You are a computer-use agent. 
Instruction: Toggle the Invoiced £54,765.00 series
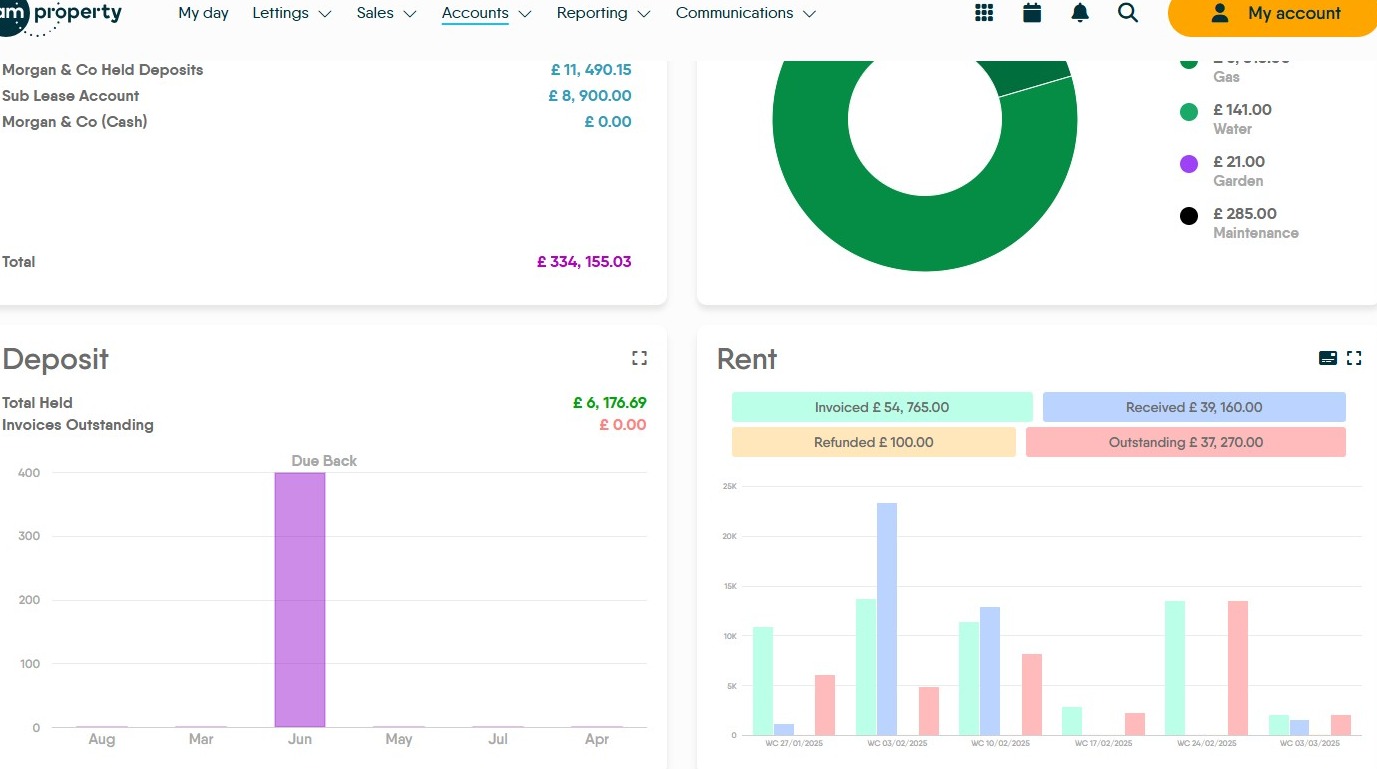point(881,407)
